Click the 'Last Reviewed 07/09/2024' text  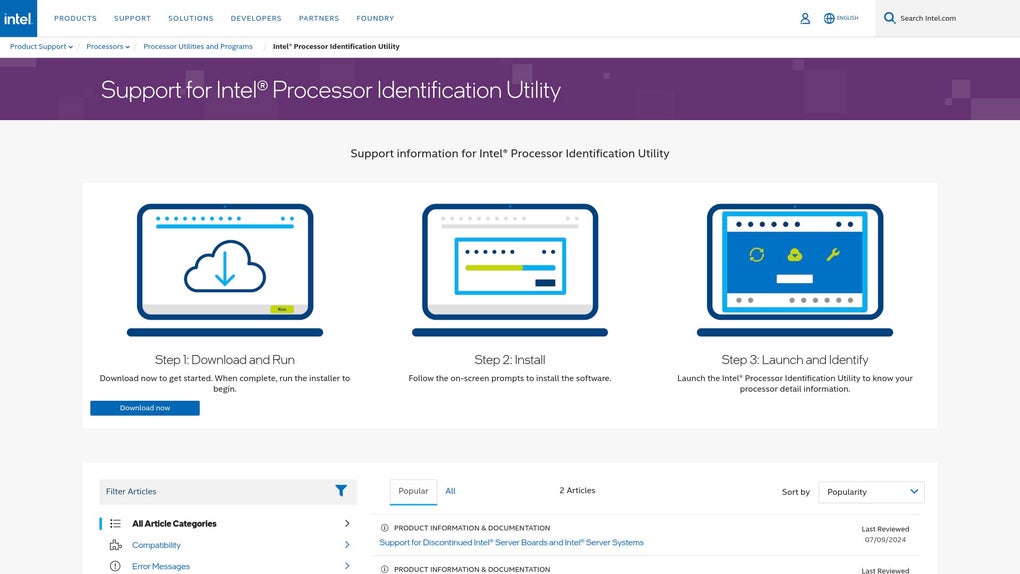[x=885, y=534]
